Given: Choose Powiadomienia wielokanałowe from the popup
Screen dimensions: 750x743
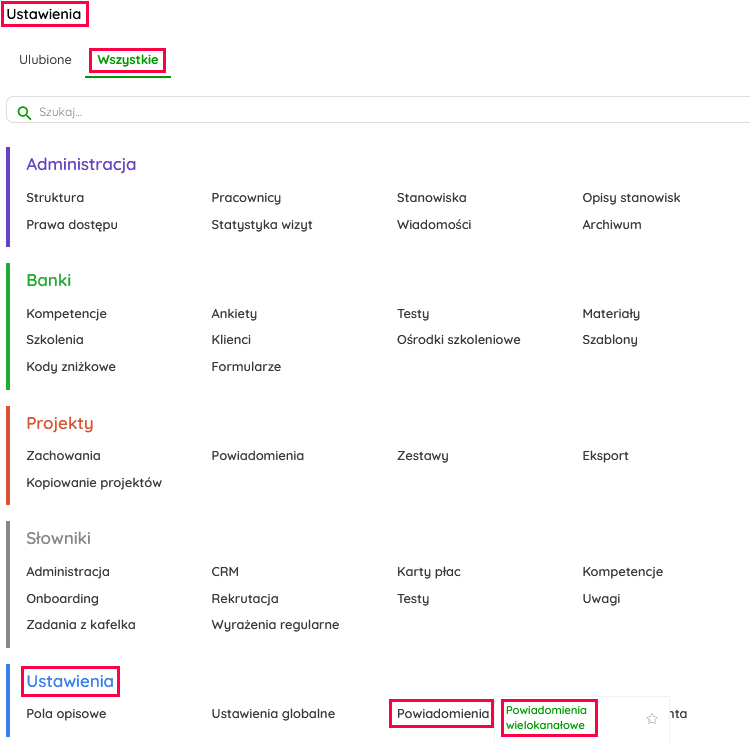Looking at the screenshot, I should pos(546,717).
